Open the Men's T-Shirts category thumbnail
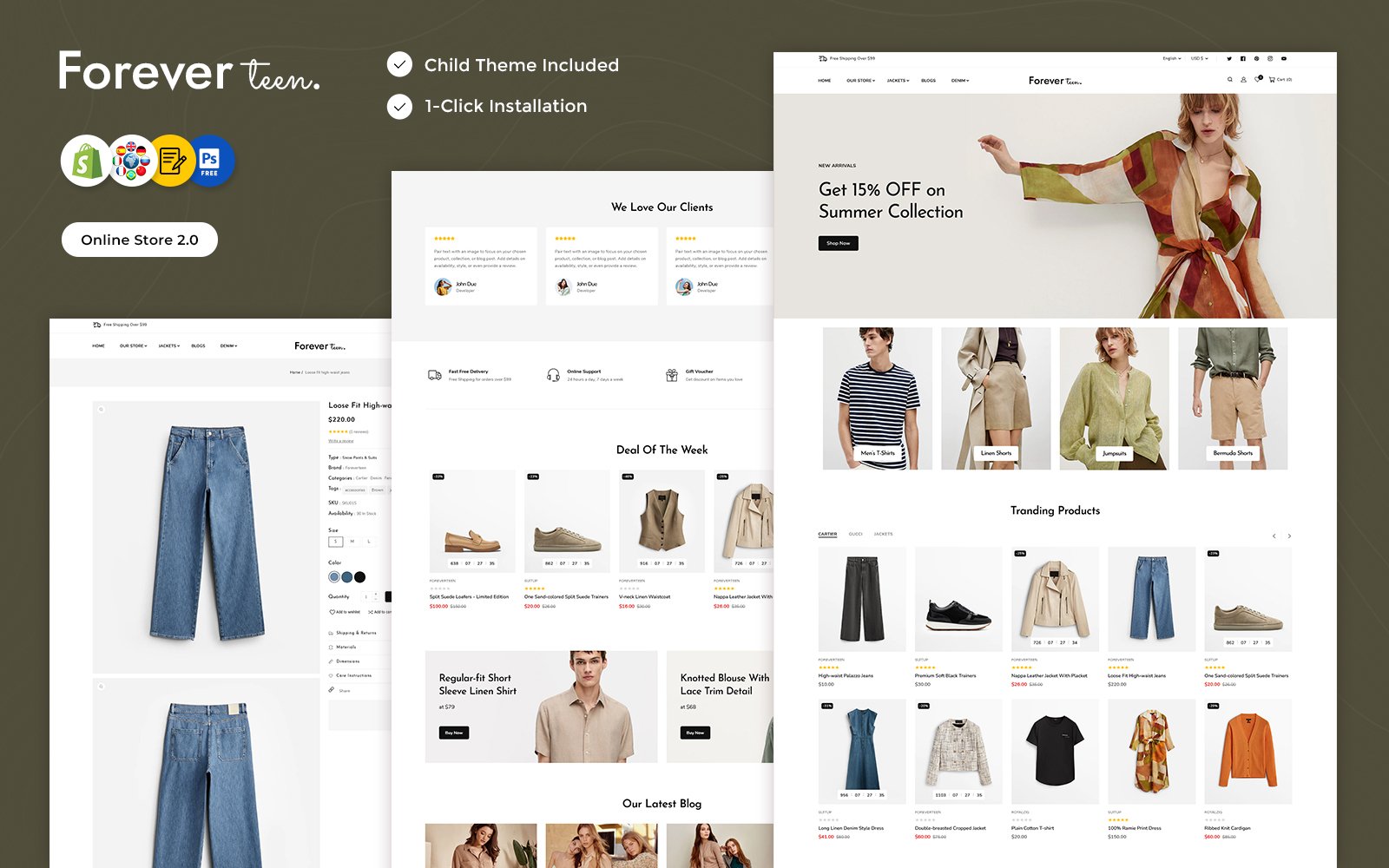This screenshot has height=868, width=1389. pyautogui.click(x=877, y=398)
